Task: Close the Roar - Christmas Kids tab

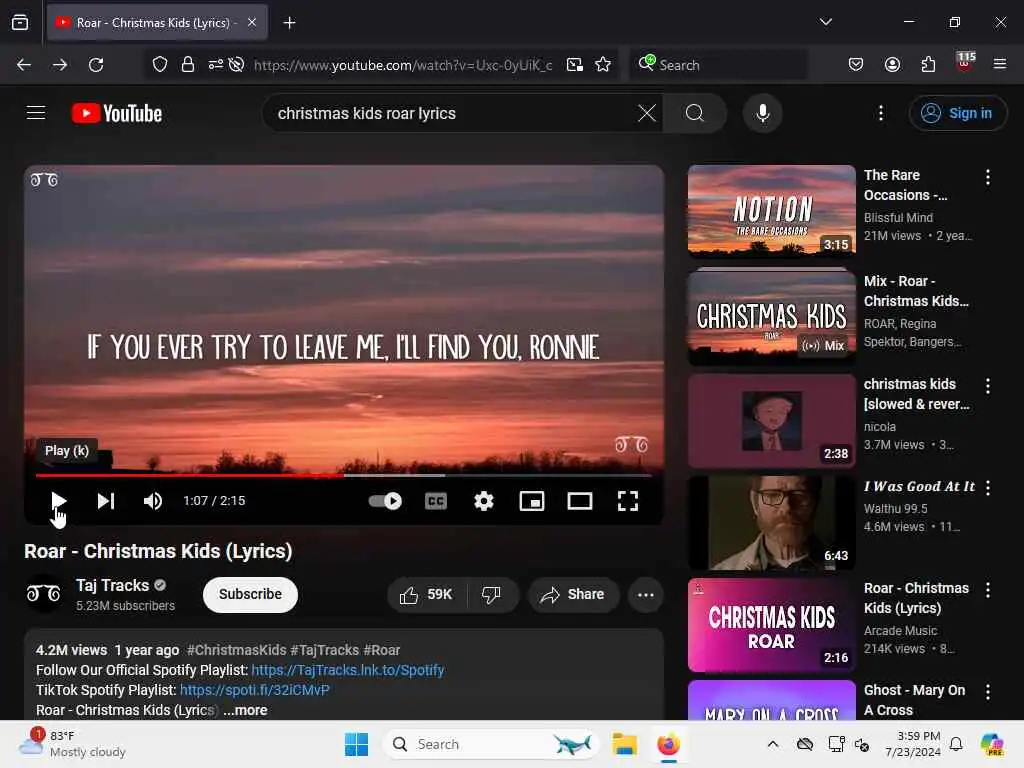Action: tap(252, 22)
